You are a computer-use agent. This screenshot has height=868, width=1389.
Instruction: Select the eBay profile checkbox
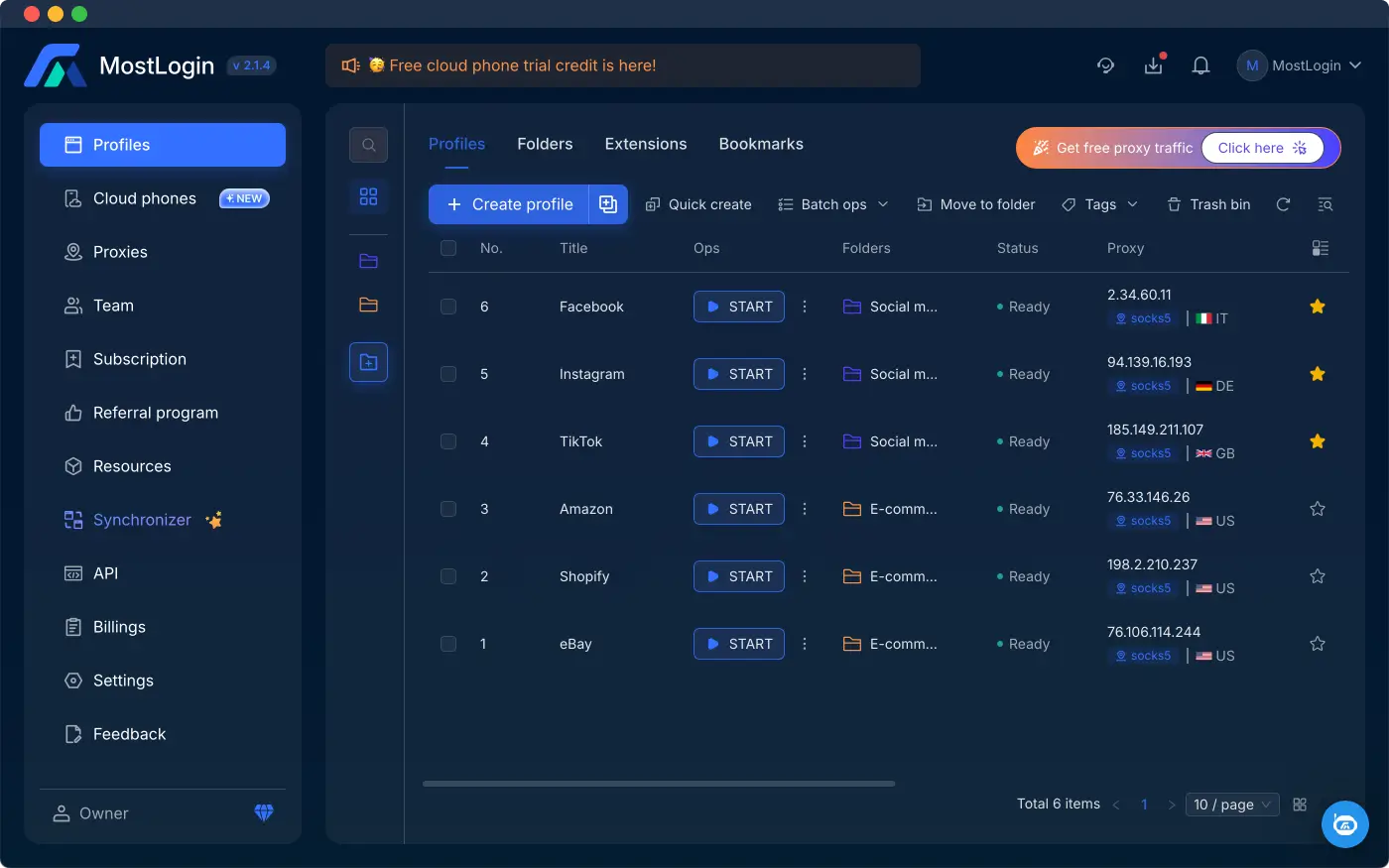(x=448, y=644)
